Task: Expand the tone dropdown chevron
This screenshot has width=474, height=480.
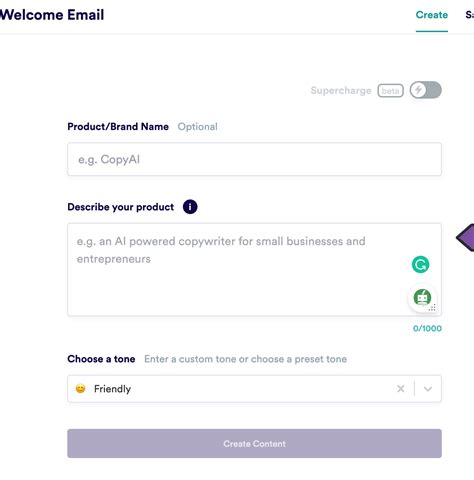Action: pos(428,389)
